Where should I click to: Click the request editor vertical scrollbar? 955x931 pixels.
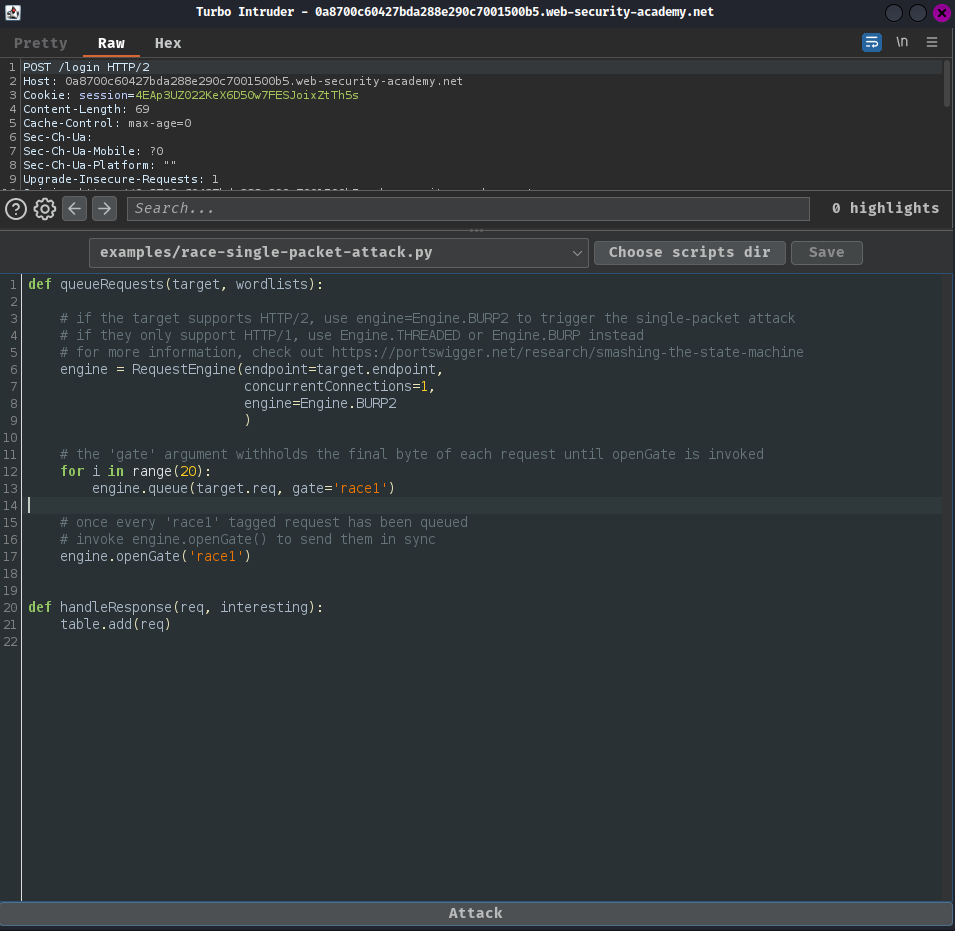point(947,83)
